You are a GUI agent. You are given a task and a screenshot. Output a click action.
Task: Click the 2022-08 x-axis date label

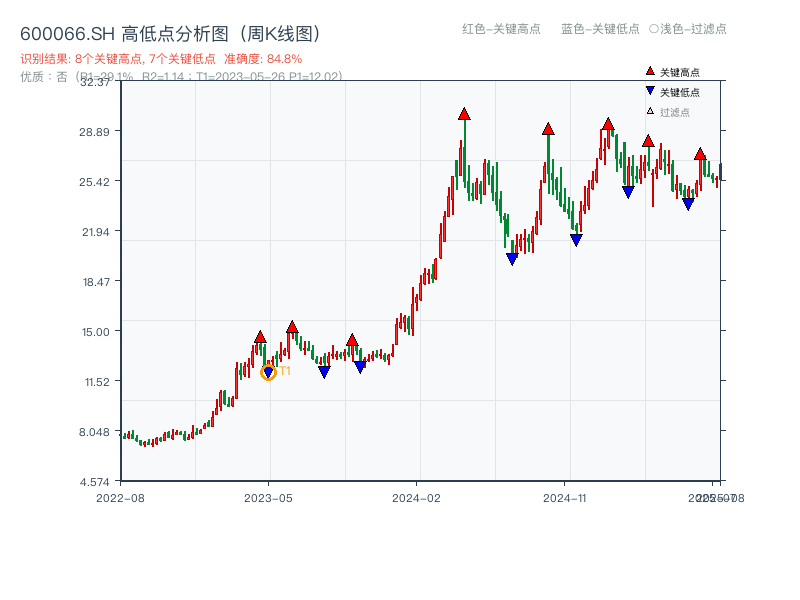120,498
